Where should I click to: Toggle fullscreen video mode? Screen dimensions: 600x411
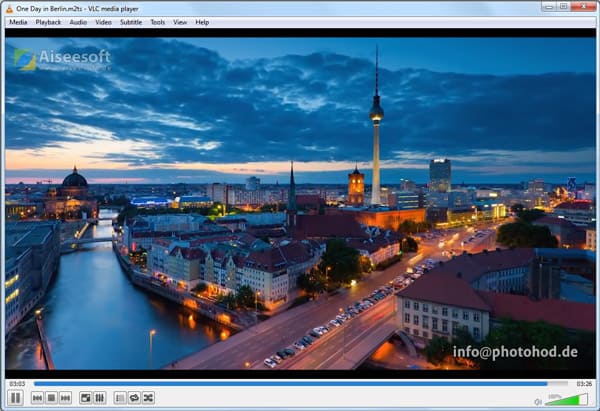click(x=85, y=398)
